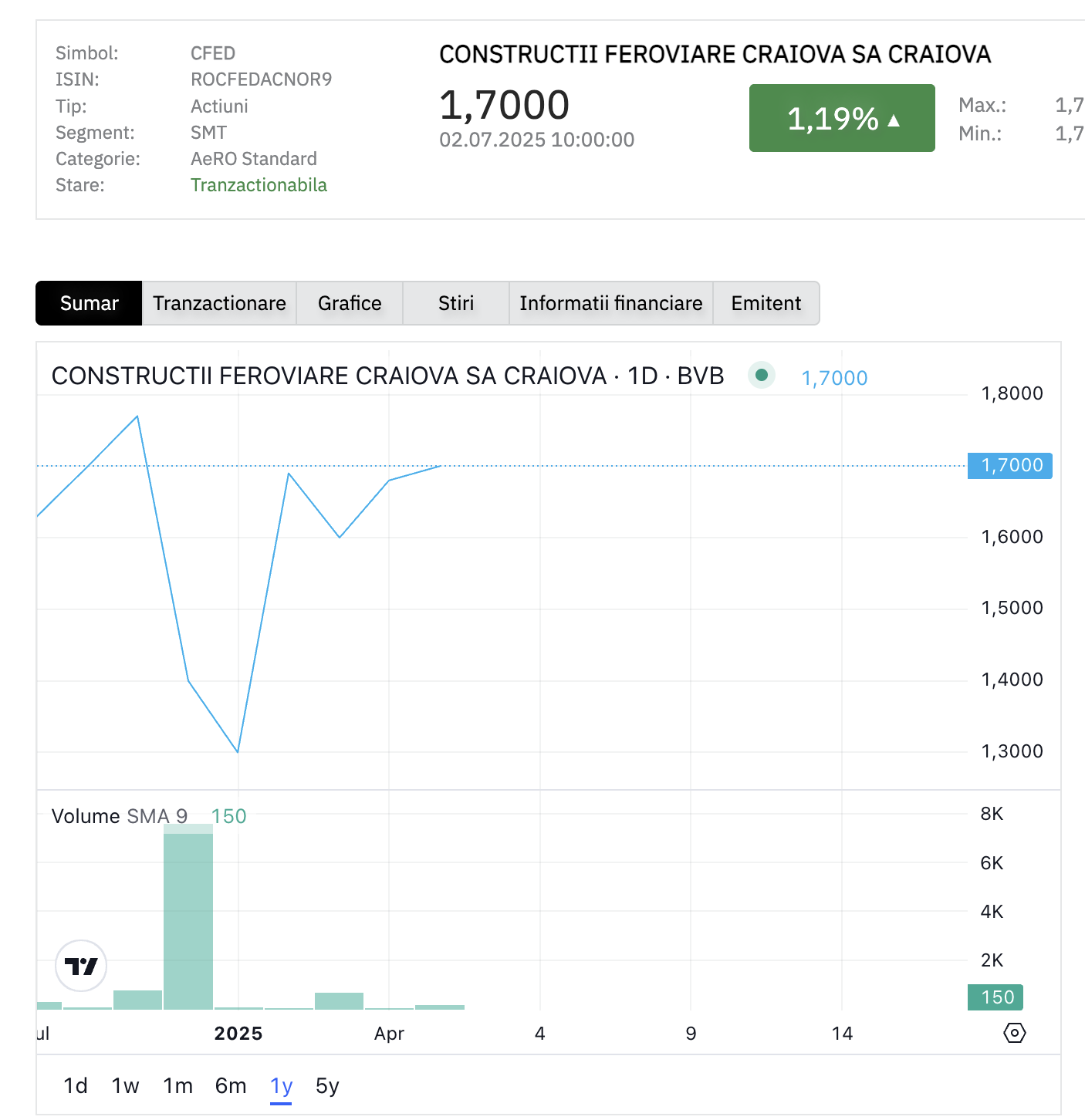Click the 1,3000 price axis label
This screenshot has height=1120, width=1085.
point(1012,751)
